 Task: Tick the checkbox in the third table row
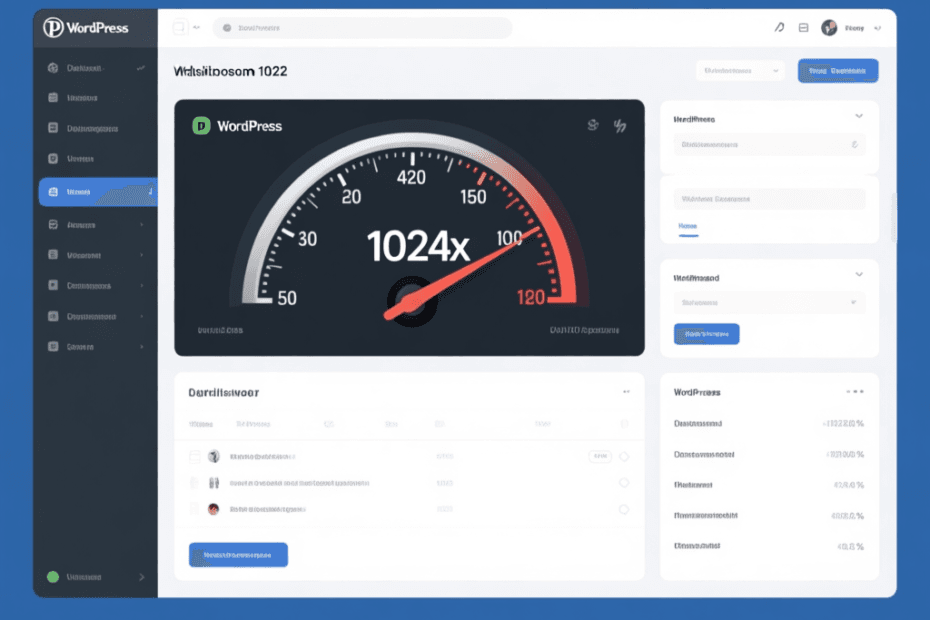click(x=196, y=509)
